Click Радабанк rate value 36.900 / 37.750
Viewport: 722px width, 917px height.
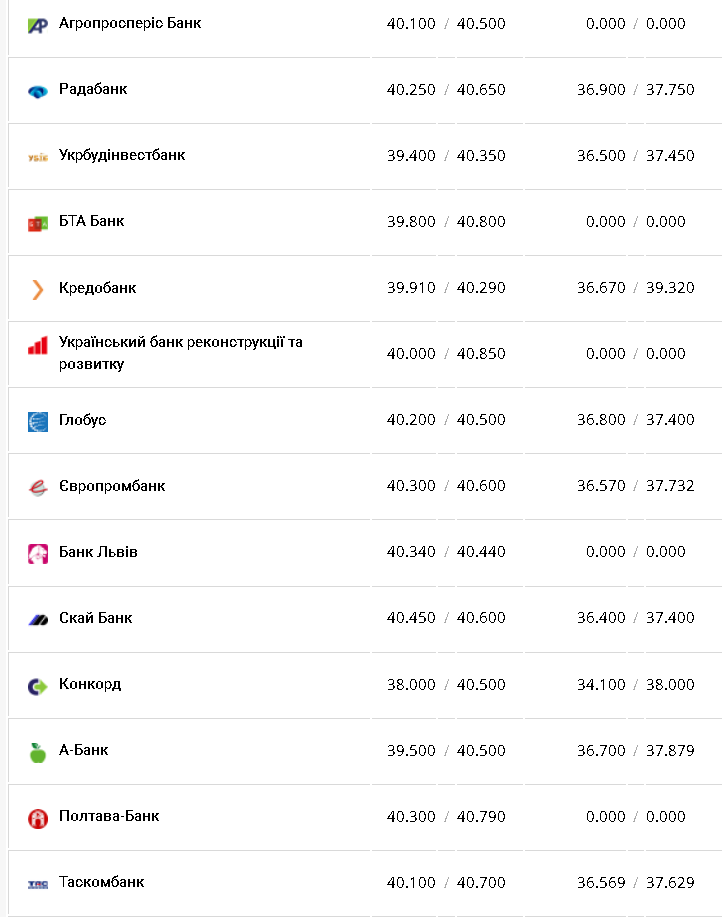click(x=636, y=90)
